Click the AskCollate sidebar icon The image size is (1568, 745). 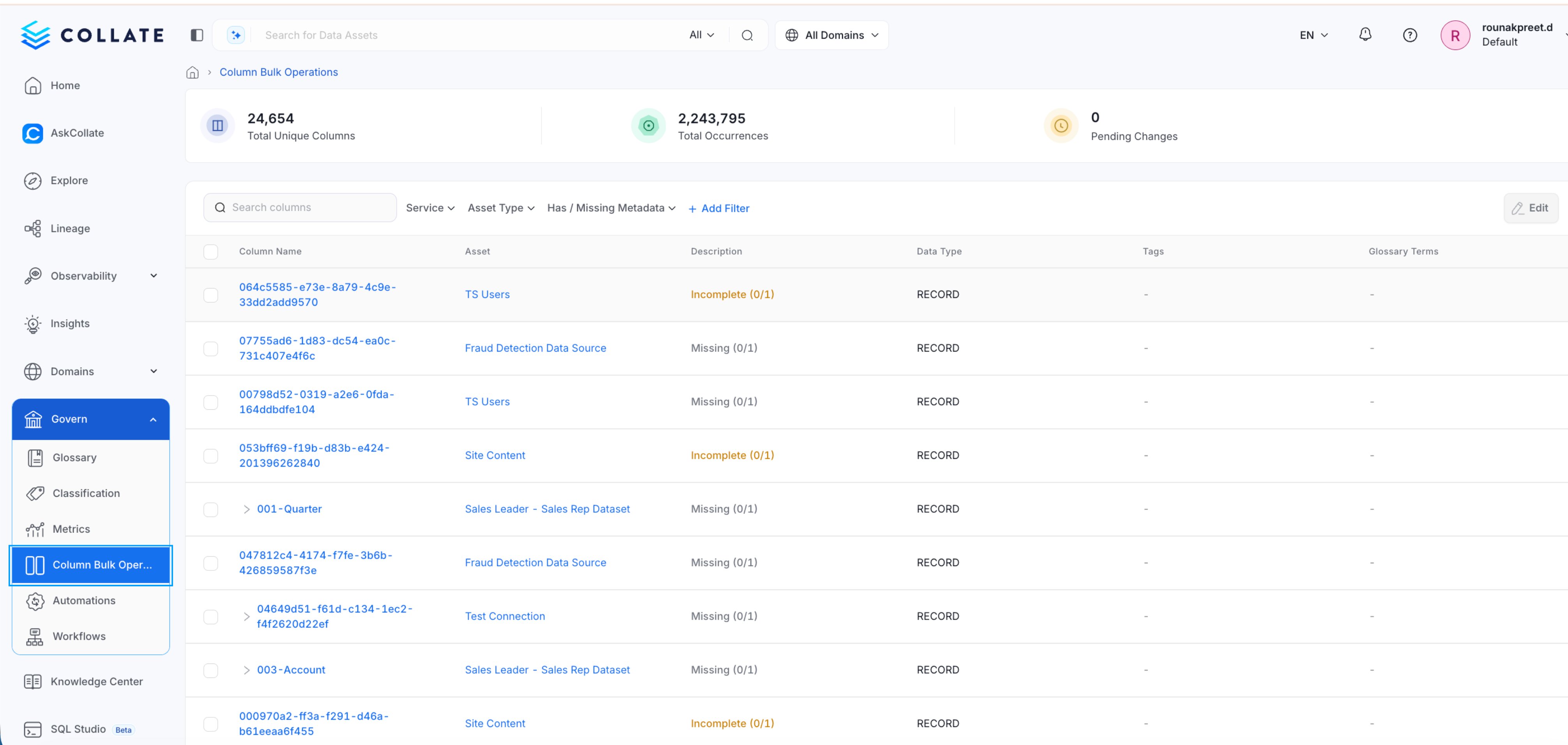coord(33,133)
